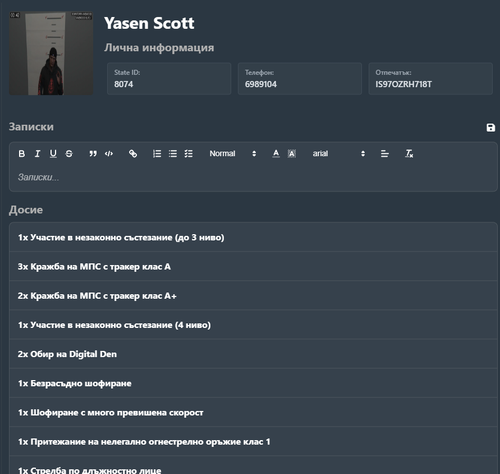
Task: Start a checklist in notes
Action: coord(189,154)
